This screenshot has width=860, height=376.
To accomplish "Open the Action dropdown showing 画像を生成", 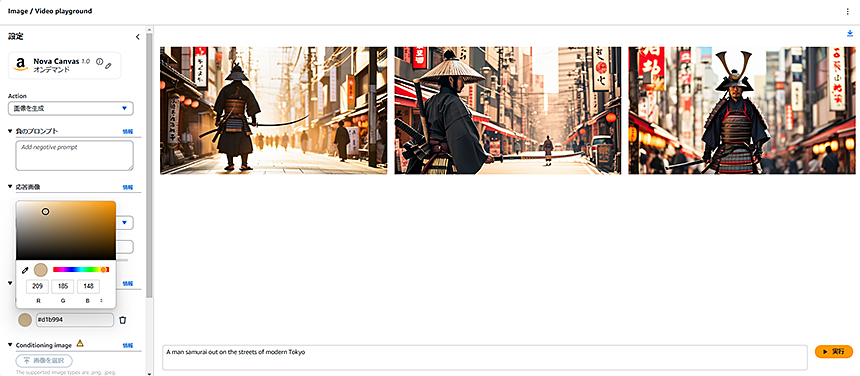I will coord(71,109).
